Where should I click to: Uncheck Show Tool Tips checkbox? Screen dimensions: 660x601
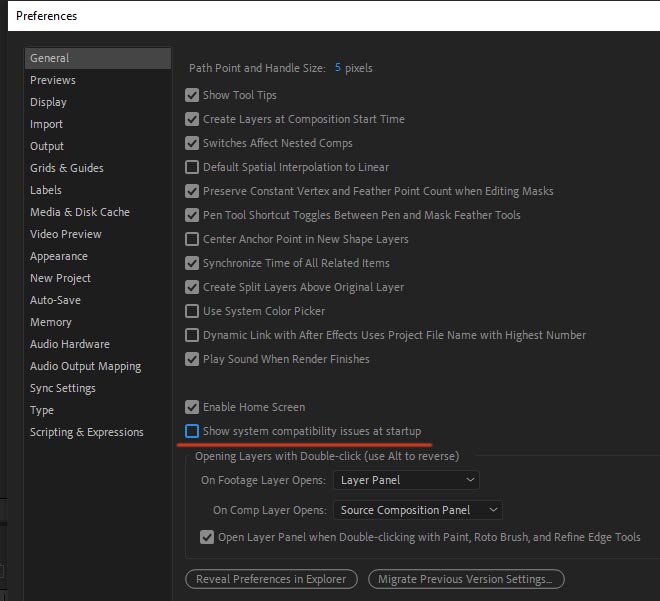192,95
